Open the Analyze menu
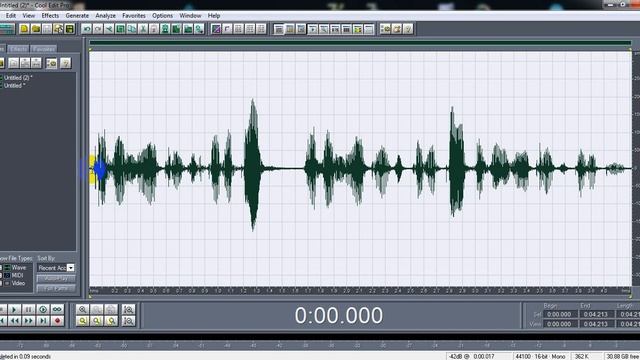This screenshot has width=640, height=360. 105,16
